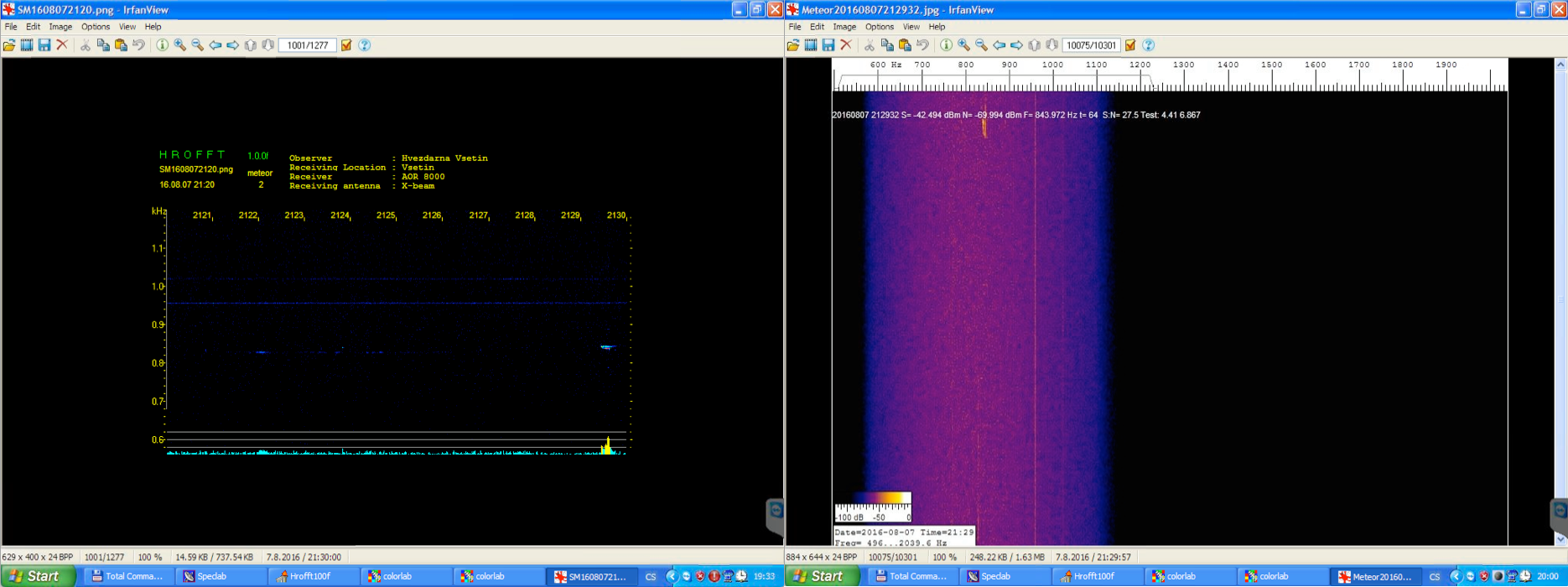Open file icon in SM1608072120.png window

point(9,45)
